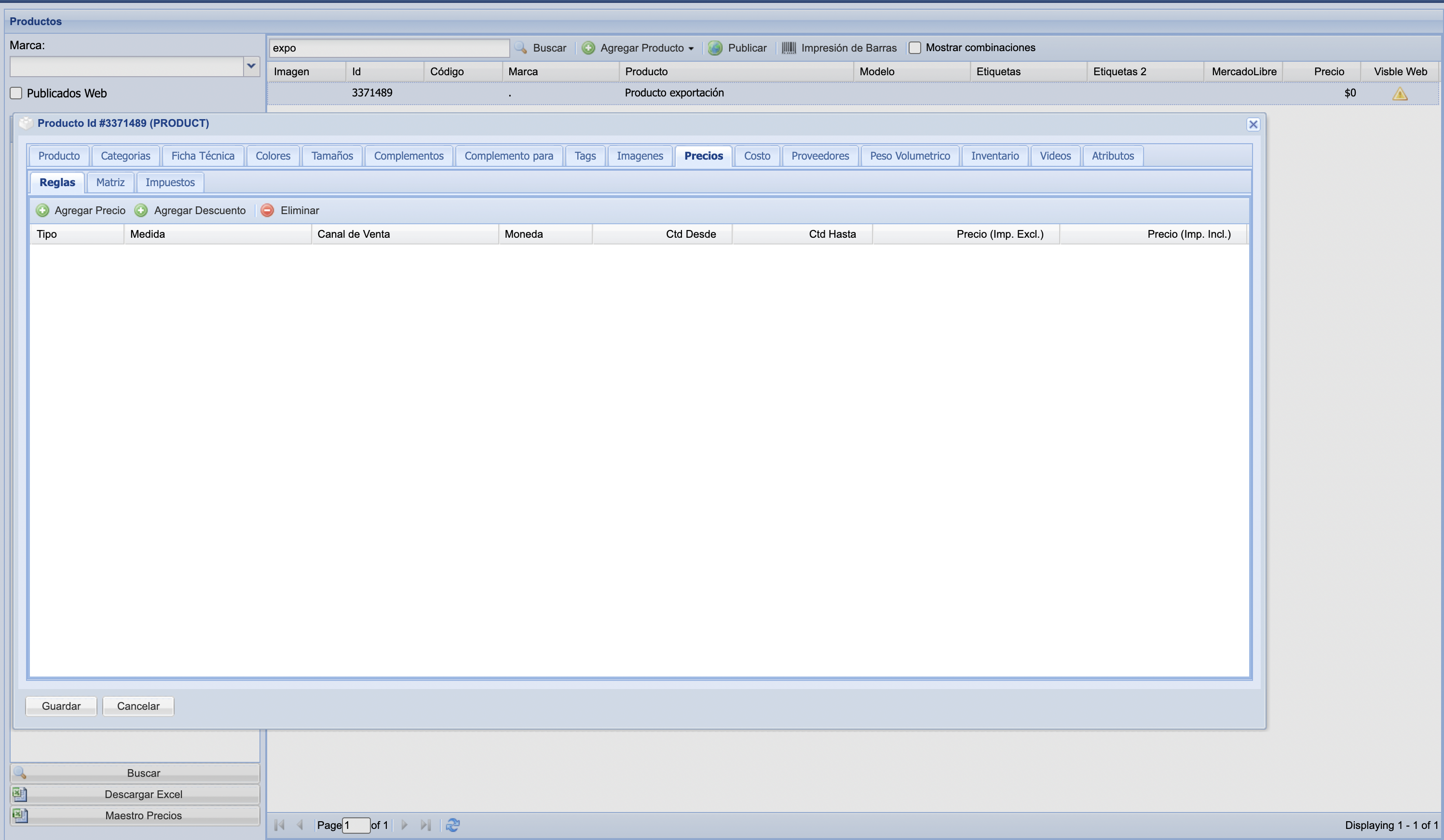Click the red Eliminar minus icon

[x=267, y=210]
